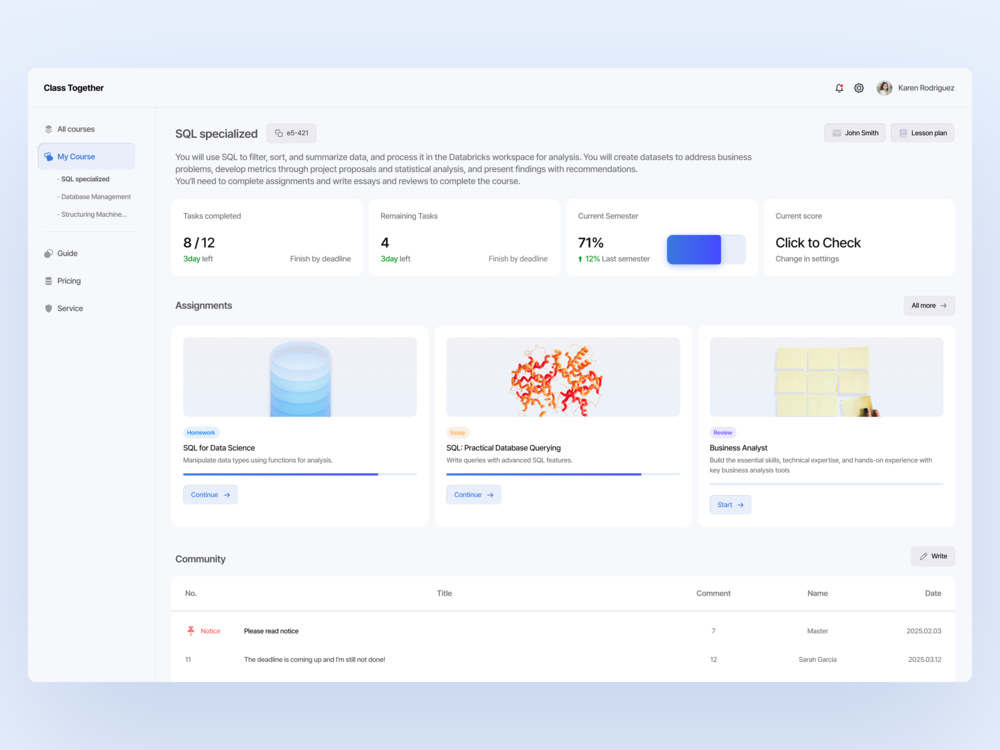Click the Remaining Tasks value 4
The image size is (1000, 750).
coord(385,243)
